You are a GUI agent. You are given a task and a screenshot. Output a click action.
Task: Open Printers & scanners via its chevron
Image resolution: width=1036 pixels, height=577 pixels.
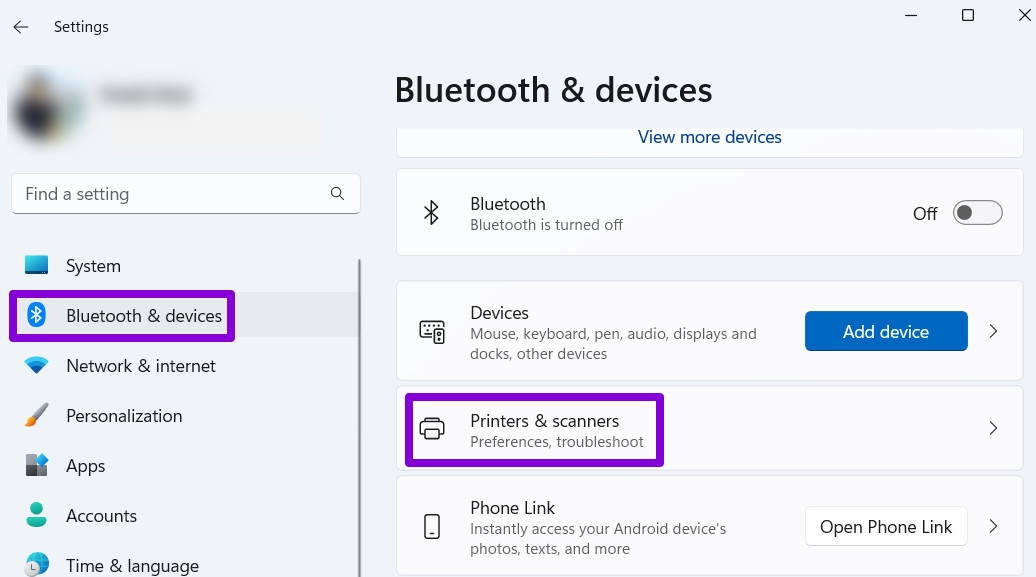993,428
